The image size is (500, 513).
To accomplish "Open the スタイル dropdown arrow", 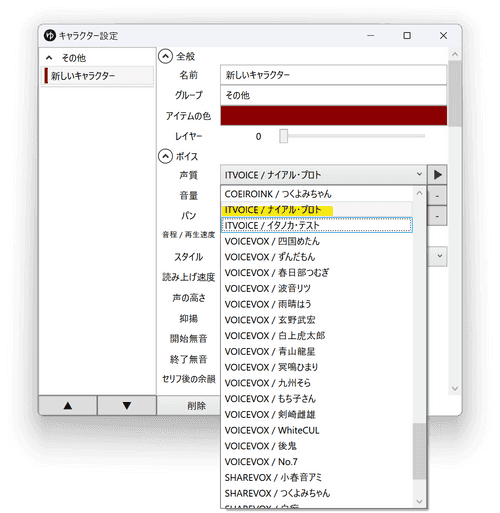I will click(440, 256).
